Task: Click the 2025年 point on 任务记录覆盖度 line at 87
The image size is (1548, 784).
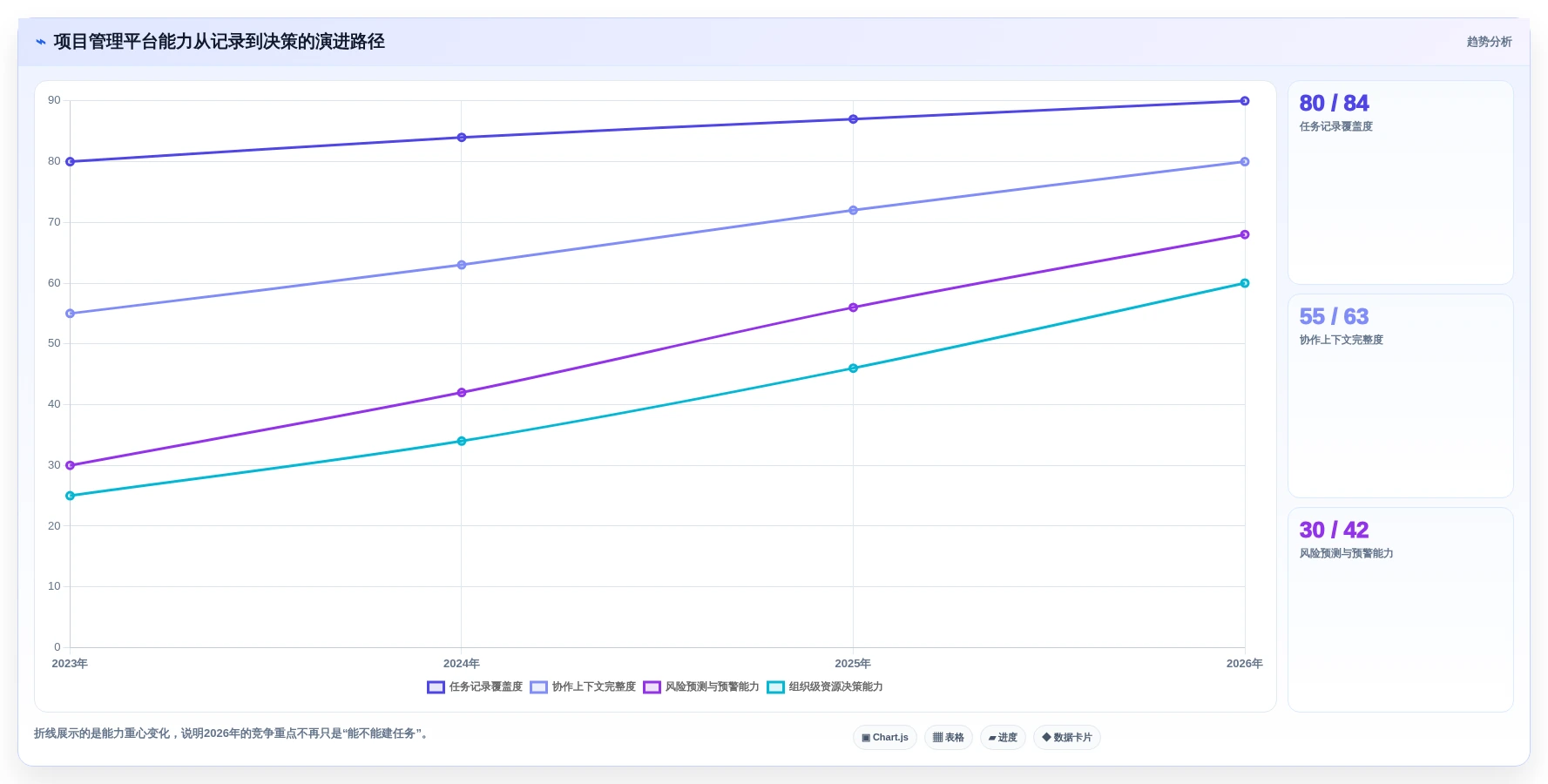Action: pyautogui.click(x=853, y=119)
